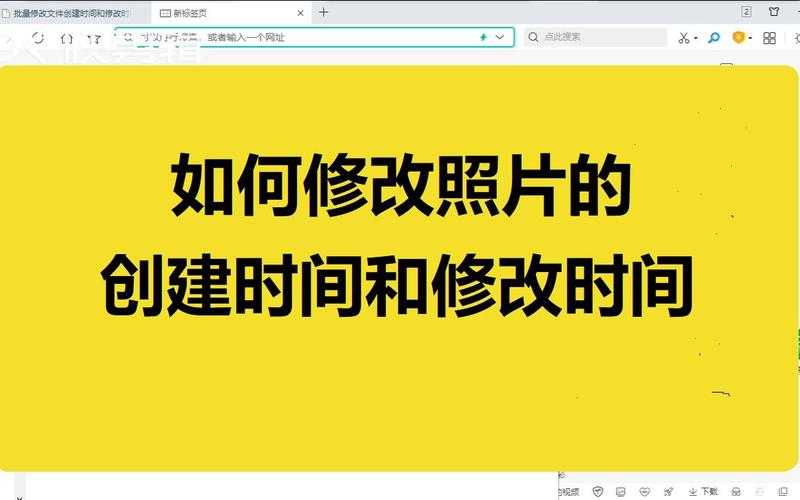The width and height of the screenshot is (800, 500).
Task: Open the orange shield dropdown arrow
Action: point(750,38)
